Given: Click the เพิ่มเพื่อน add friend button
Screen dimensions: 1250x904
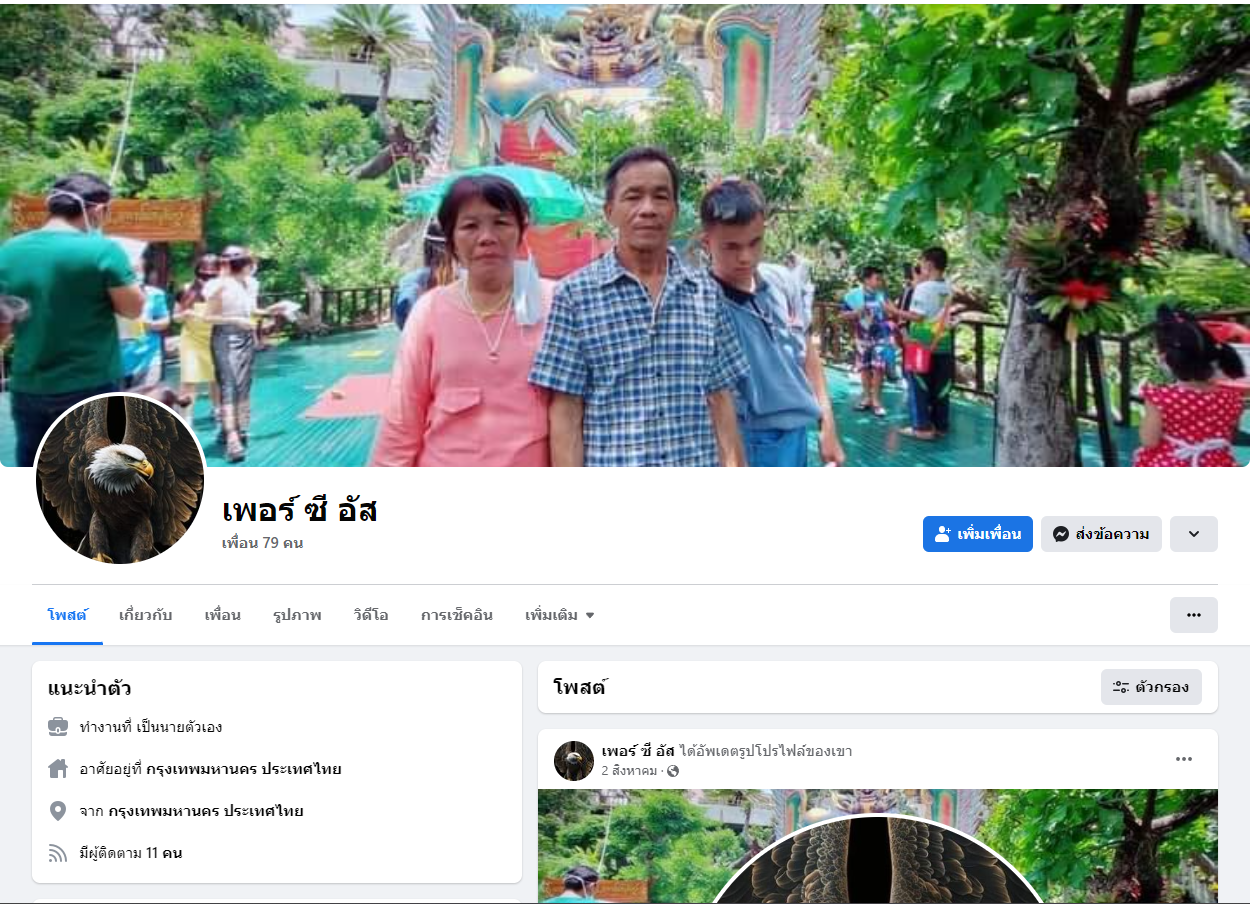Looking at the screenshot, I should click(977, 534).
